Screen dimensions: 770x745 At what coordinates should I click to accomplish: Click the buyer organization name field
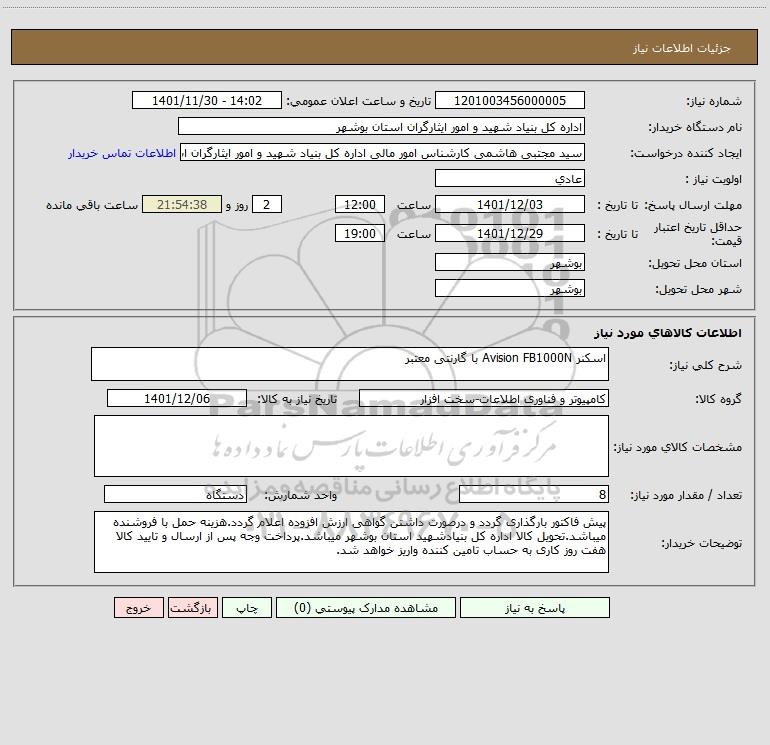click(381, 126)
